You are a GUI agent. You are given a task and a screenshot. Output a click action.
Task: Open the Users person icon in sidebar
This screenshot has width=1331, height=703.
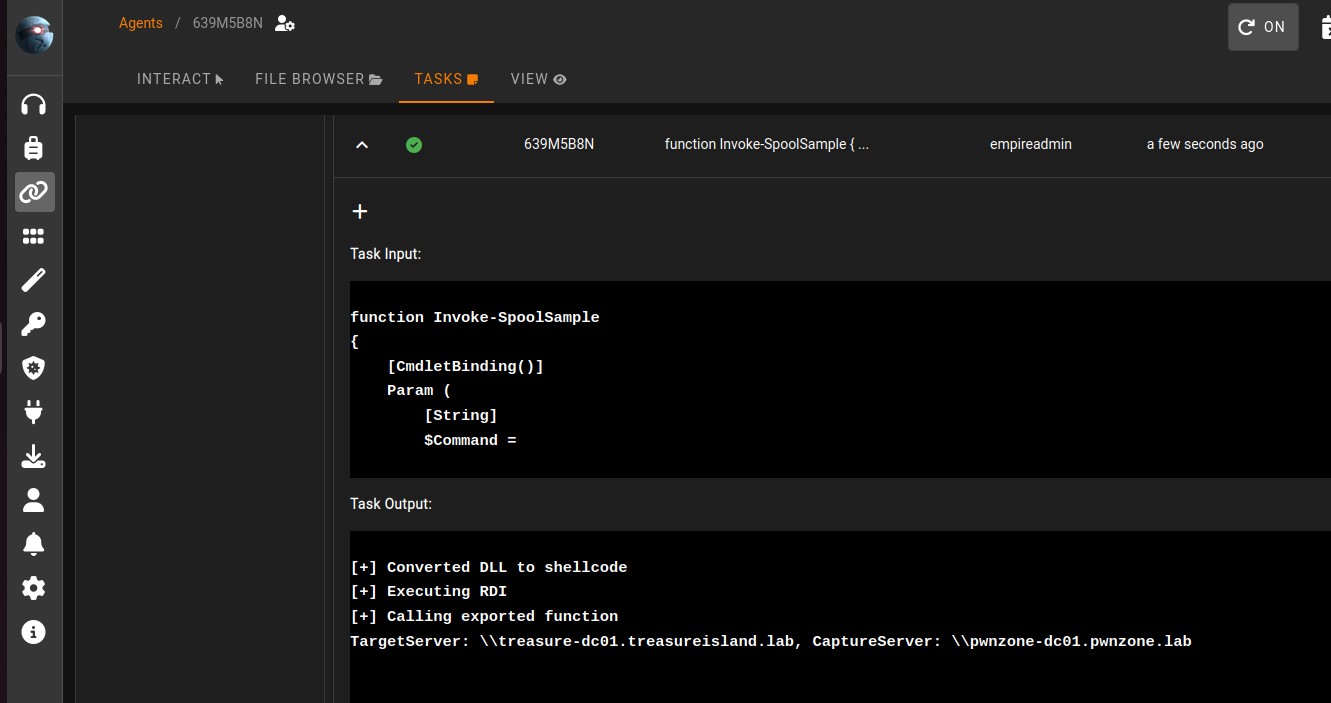[x=34, y=500]
